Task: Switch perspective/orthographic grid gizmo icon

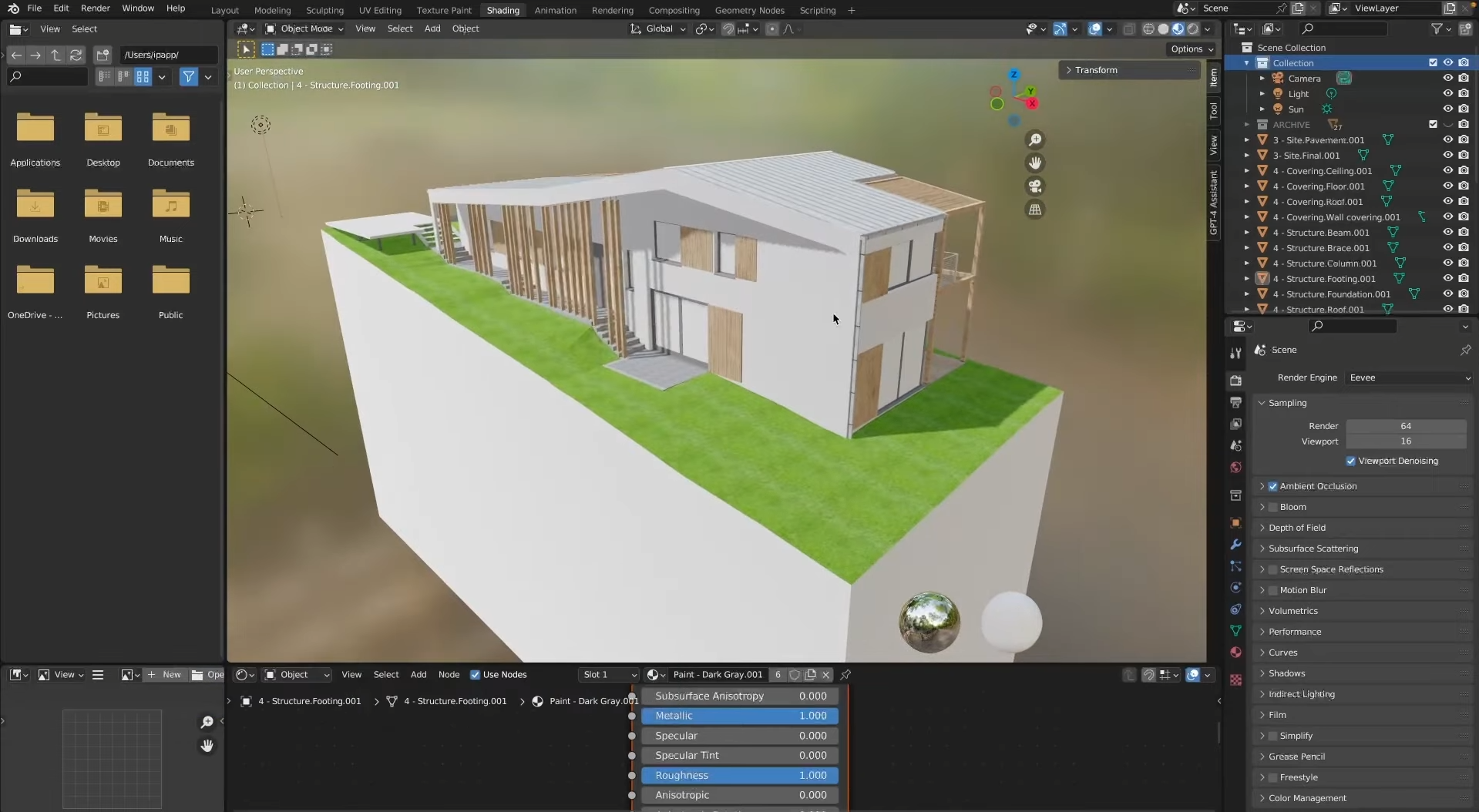Action: coord(1035,210)
